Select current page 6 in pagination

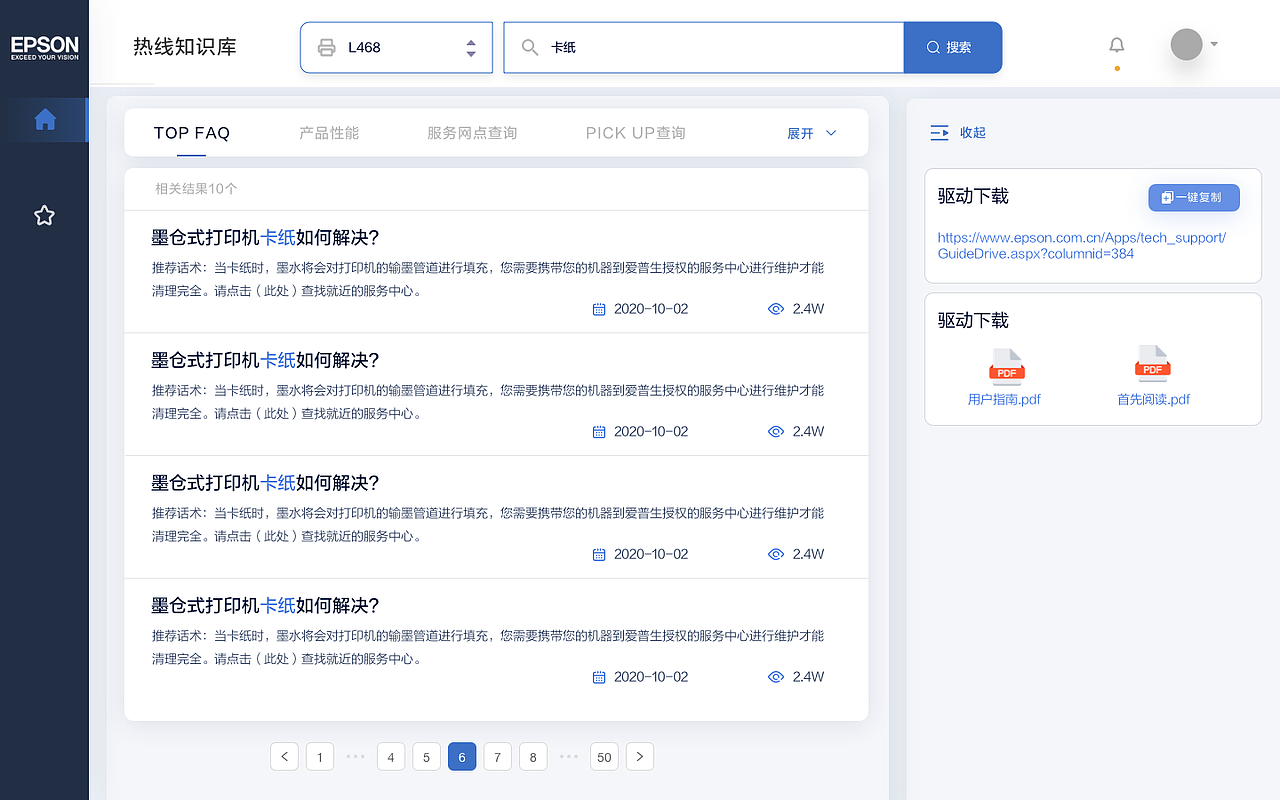pyautogui.click(x=462, y=757)
